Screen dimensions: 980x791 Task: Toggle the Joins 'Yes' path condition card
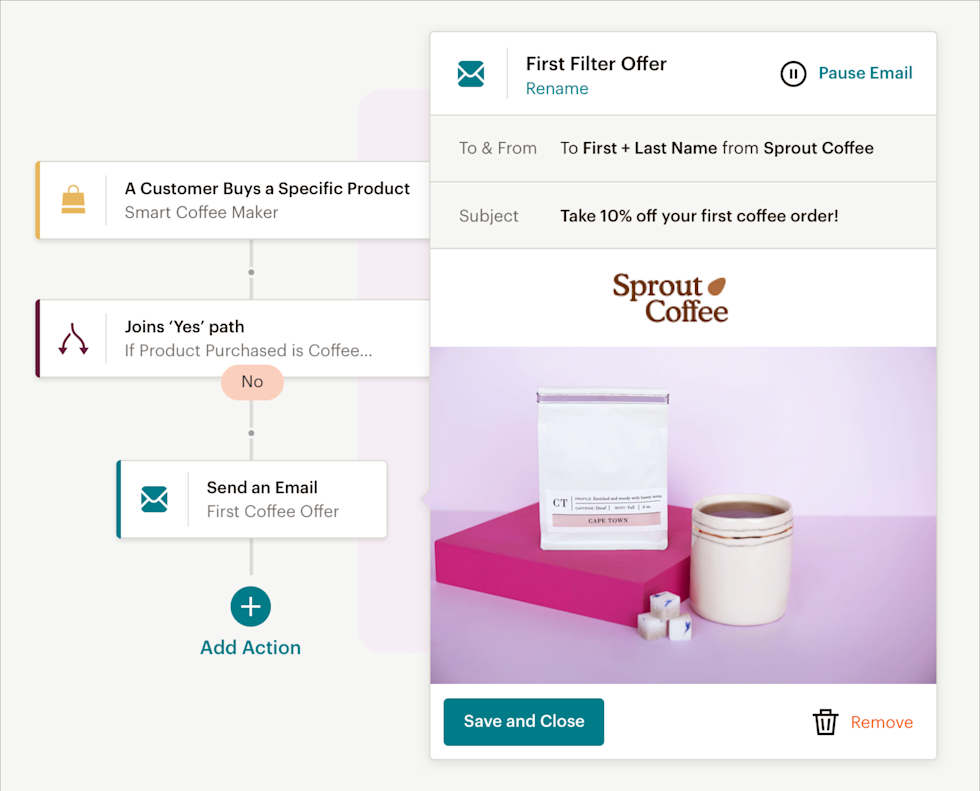232,338
